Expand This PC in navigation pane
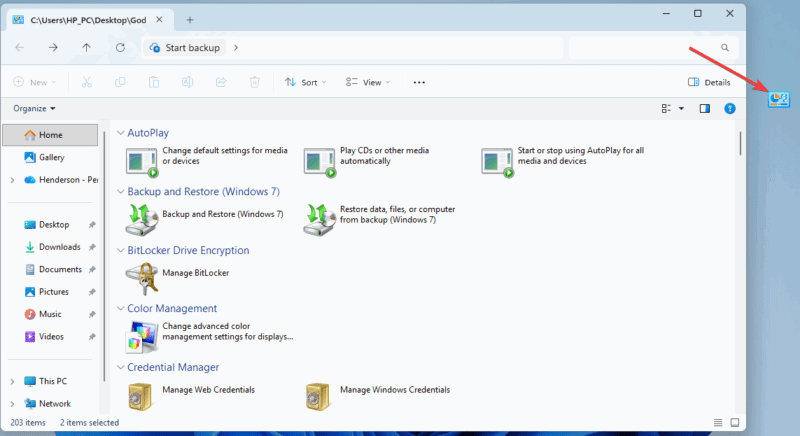Screen dimensions: 800x436 (12, 381)
